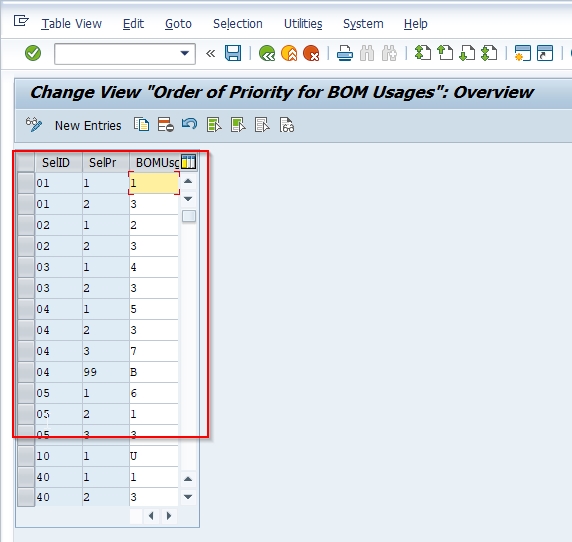Click the New Entries button
572x542 pixels.
88,125
